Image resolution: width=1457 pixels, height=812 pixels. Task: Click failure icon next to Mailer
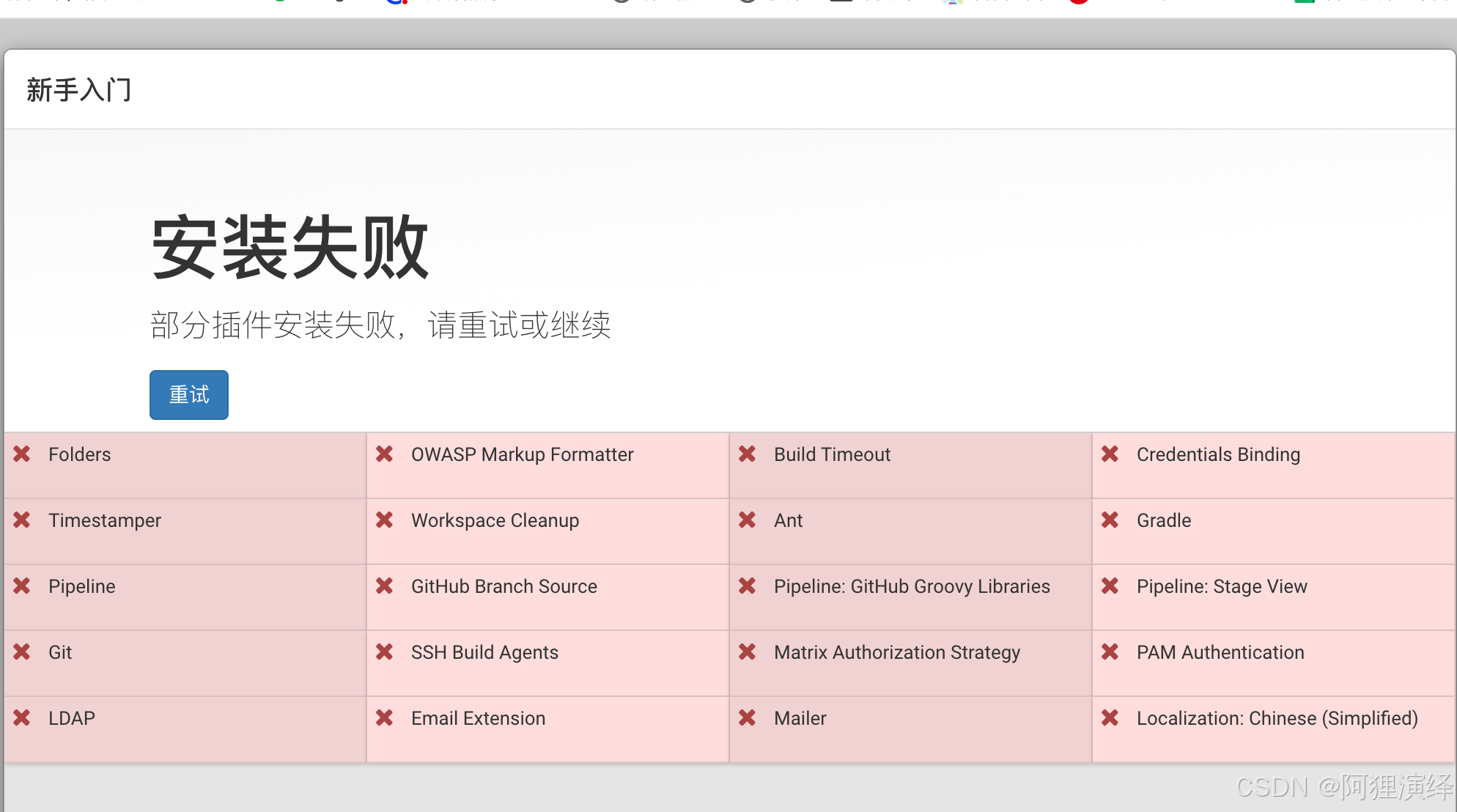click(748, 718)
